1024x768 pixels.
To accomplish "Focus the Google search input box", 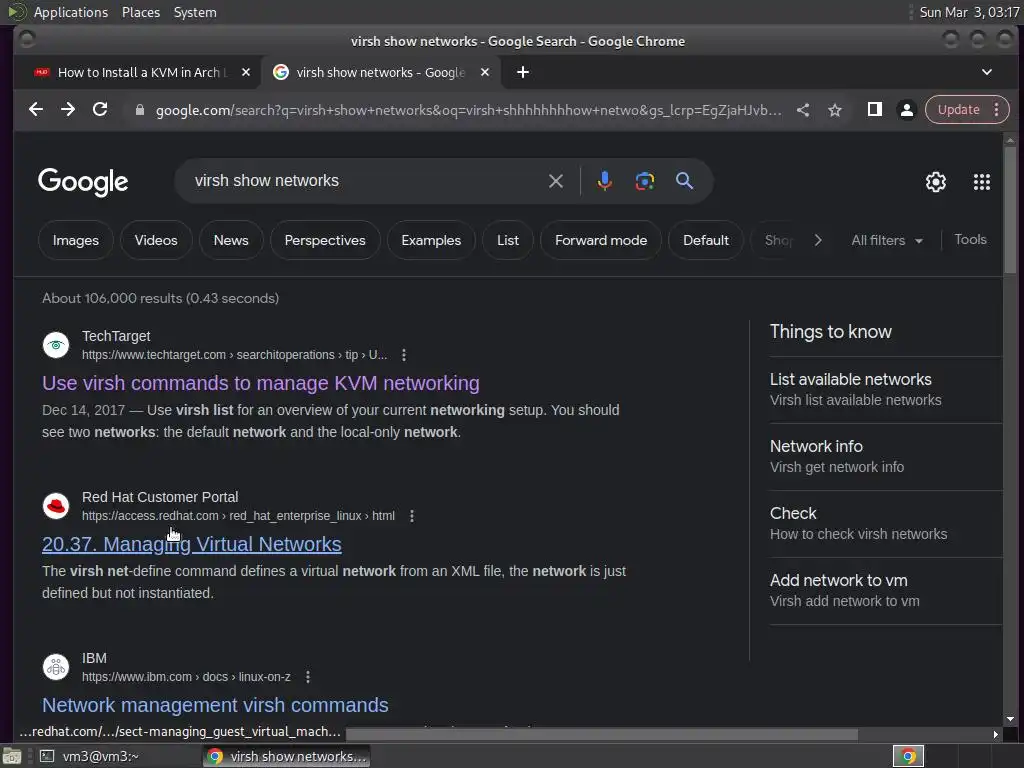I will [x=366, y=181].
